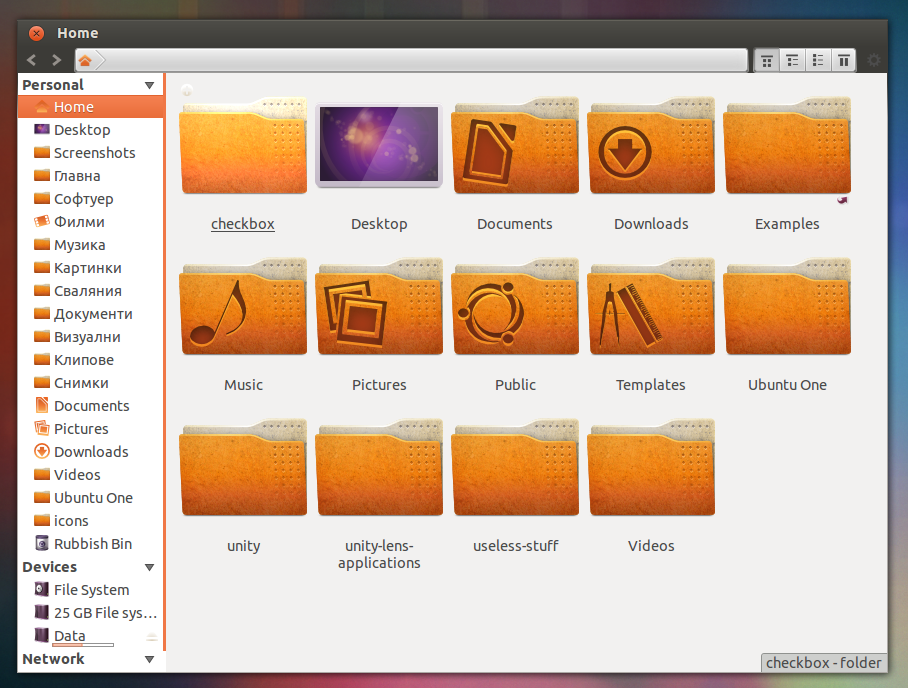The image size is (908, 688).
Task: Open the Documents folder in main pane
Action: point(515,150)
